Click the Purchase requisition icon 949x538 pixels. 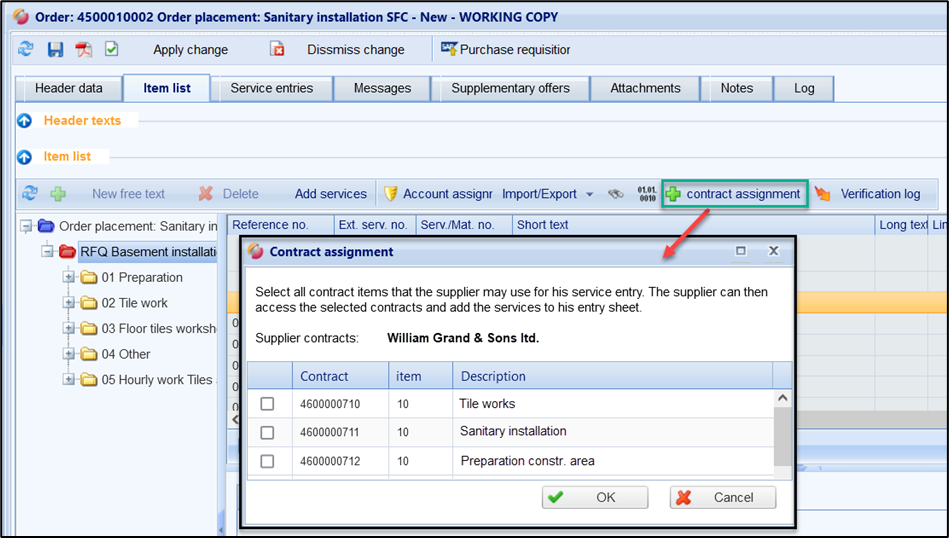pyautogui.click(x=448, y=48)
